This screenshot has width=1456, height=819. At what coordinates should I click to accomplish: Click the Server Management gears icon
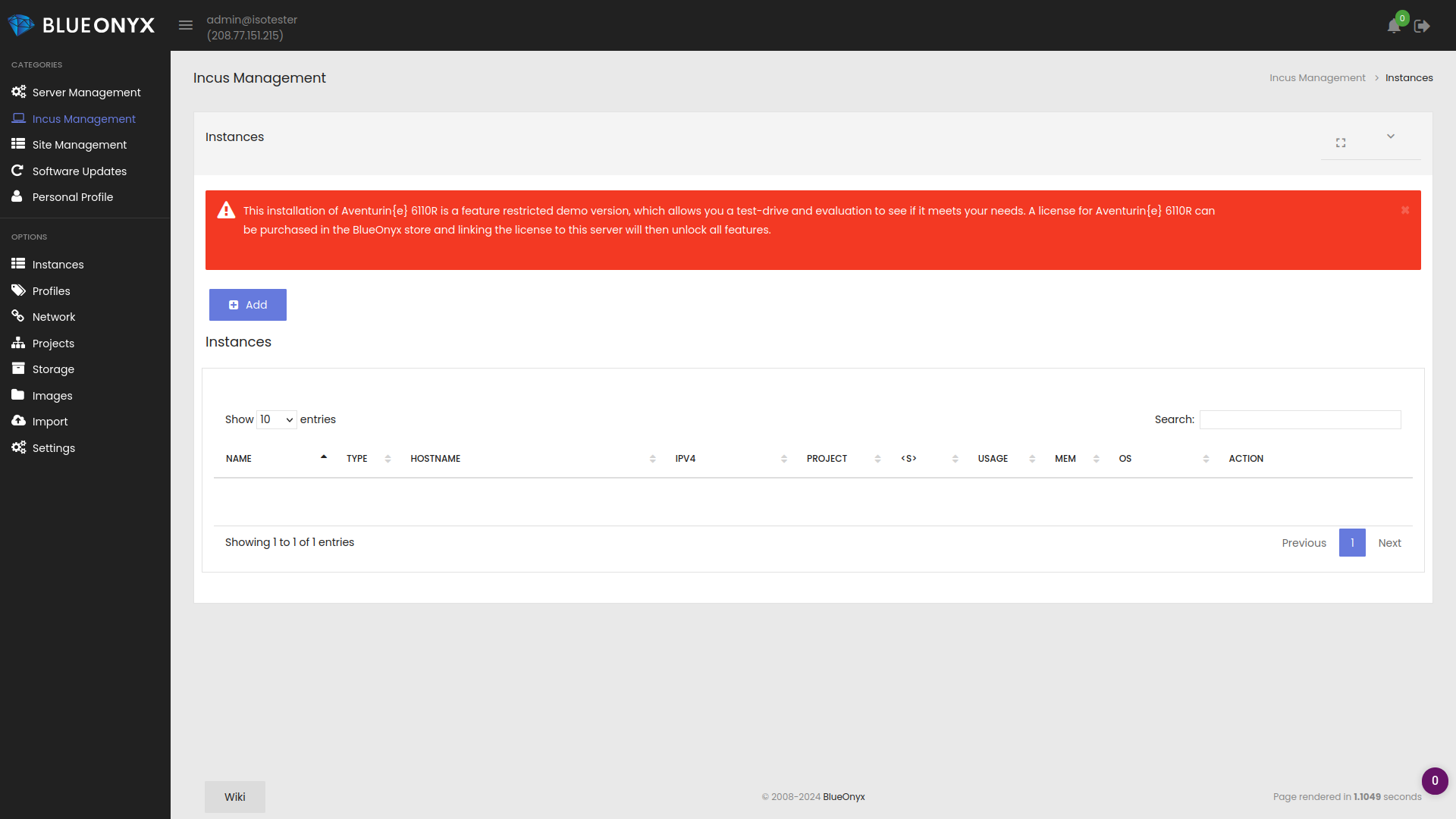coord(18,92)
